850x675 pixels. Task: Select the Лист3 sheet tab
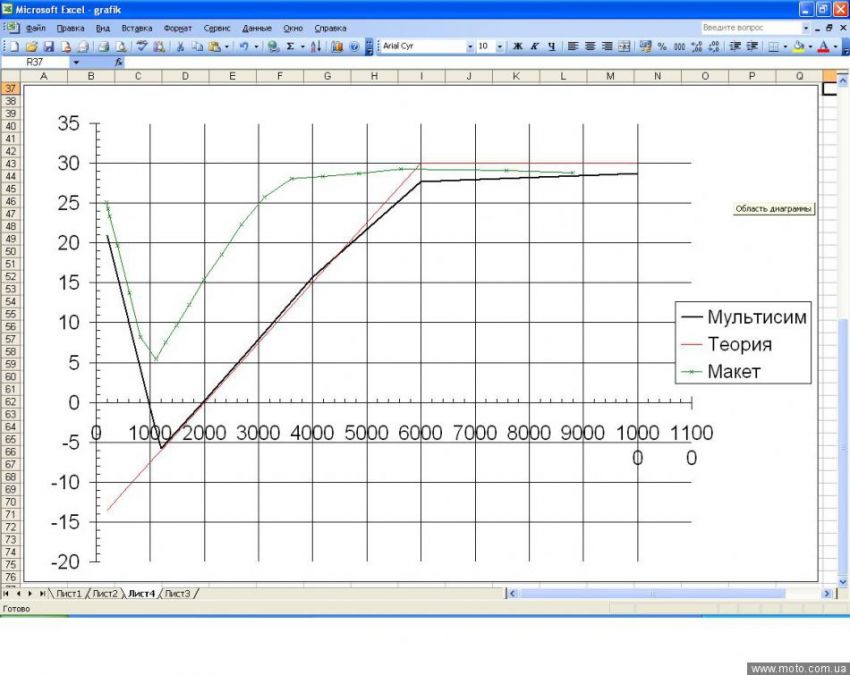click(177, 593)
